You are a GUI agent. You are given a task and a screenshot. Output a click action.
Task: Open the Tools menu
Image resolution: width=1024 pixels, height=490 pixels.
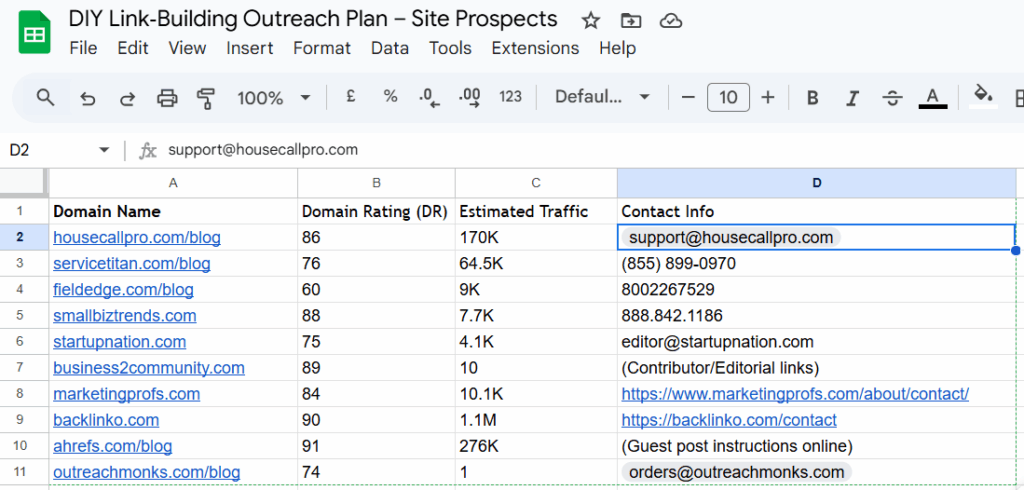(x=450, y=48)
